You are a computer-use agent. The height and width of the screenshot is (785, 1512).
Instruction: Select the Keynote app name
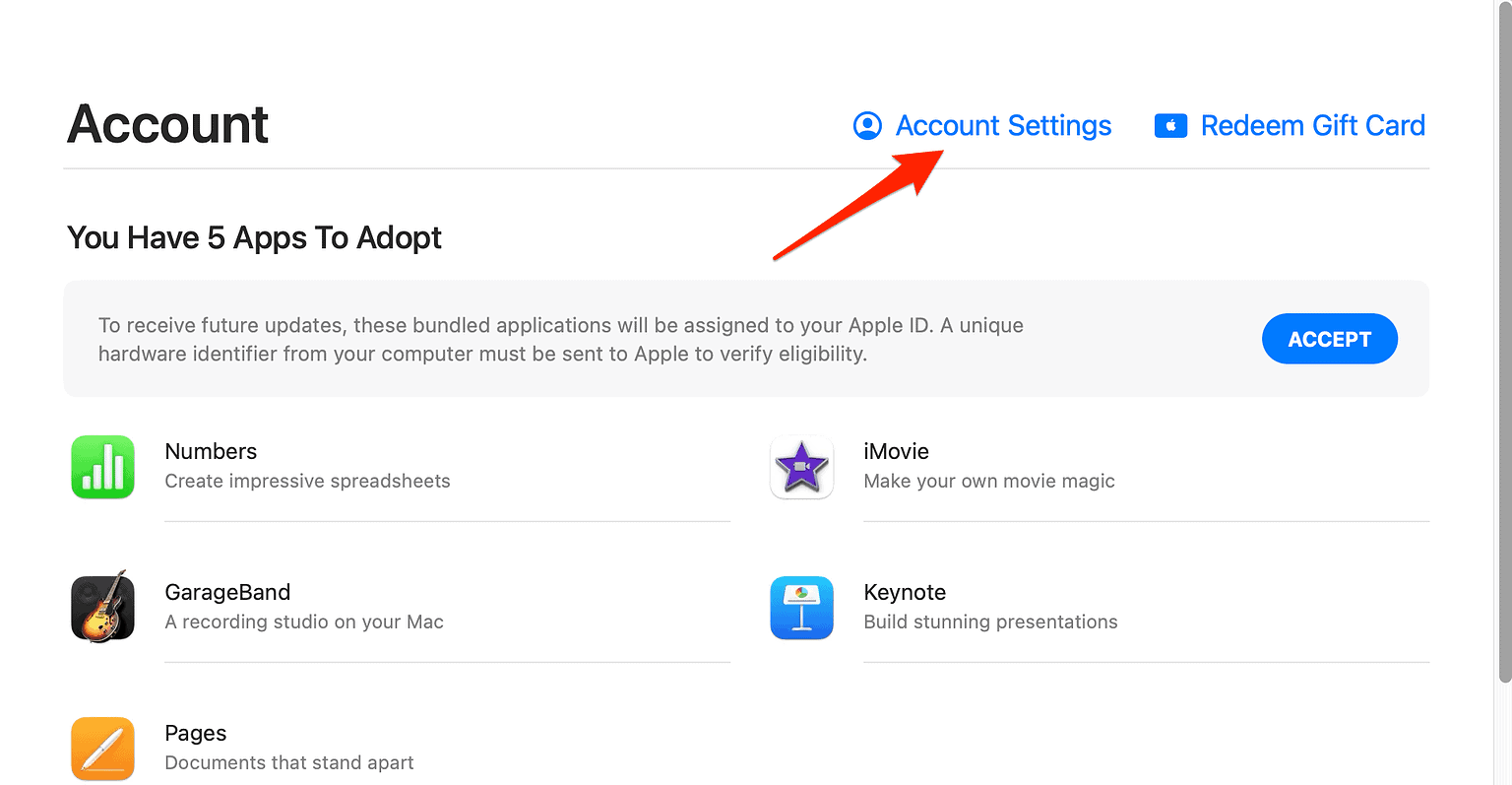click(x=905, y=592)
